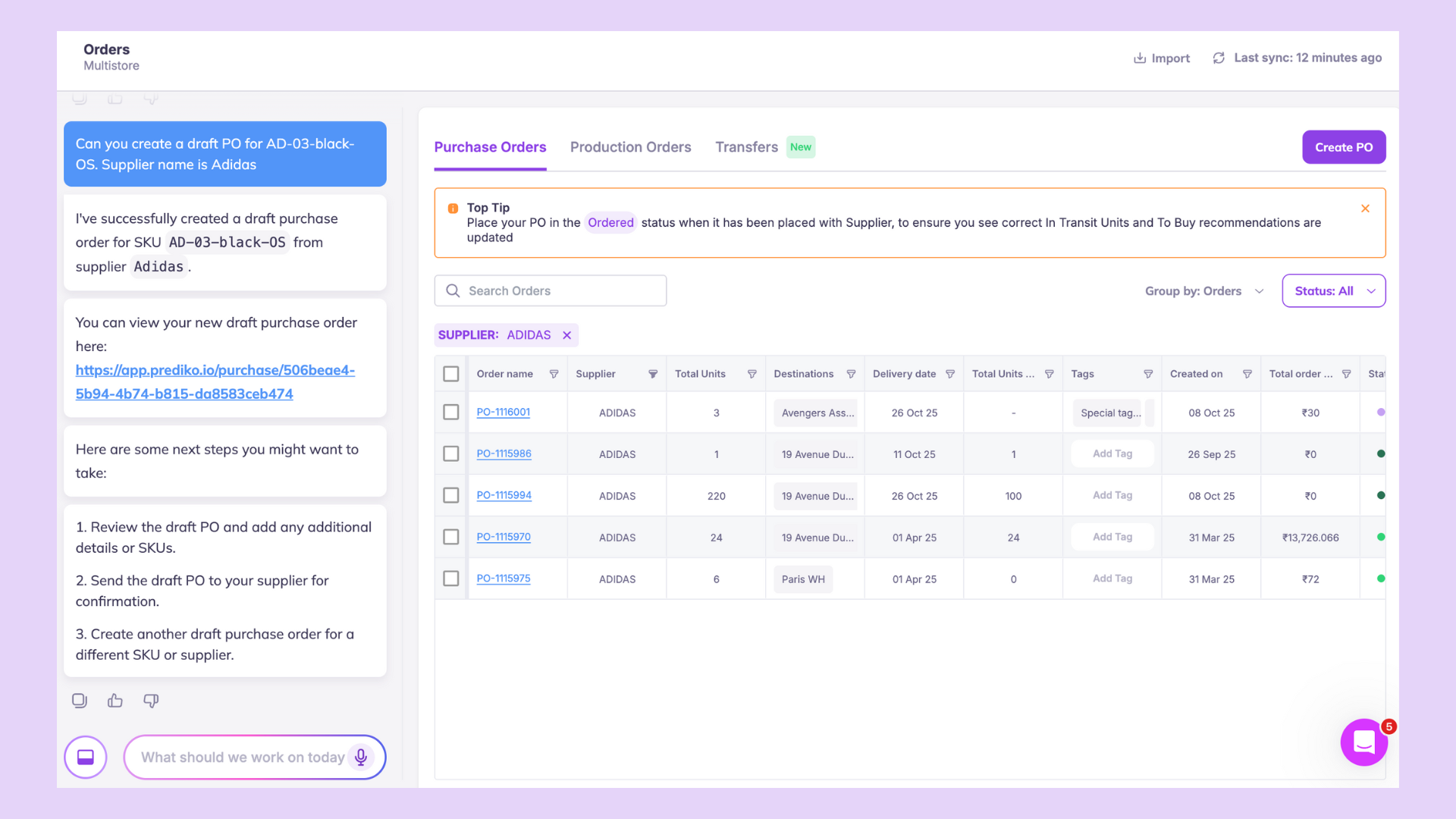This screenshot has width=1456, height=819.
Task: Click the thumbs down feedback icon
Action: click(x=151, y=701)
